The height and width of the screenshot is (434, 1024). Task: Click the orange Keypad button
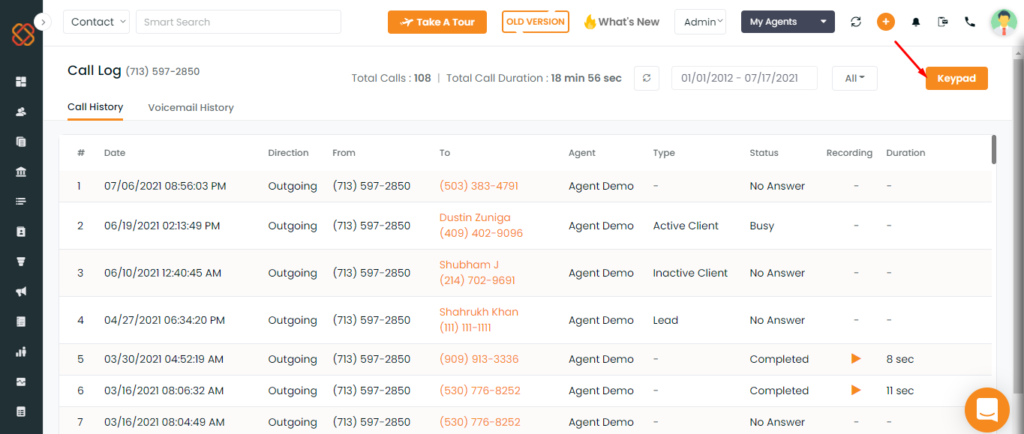[956, 78]
